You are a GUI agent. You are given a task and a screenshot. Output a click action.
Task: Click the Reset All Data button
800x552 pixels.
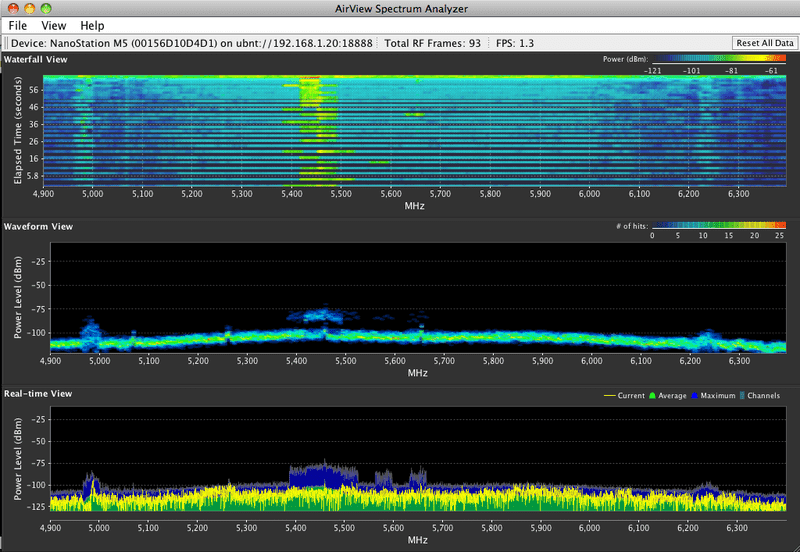click(765, 43)
